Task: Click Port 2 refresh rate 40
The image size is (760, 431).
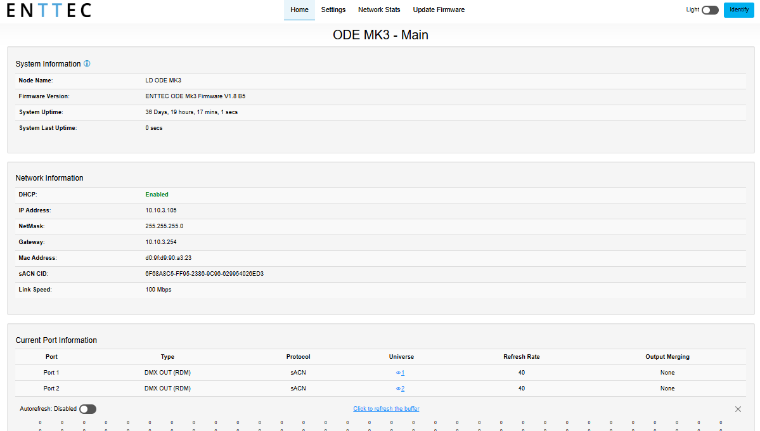Action: 522,389
